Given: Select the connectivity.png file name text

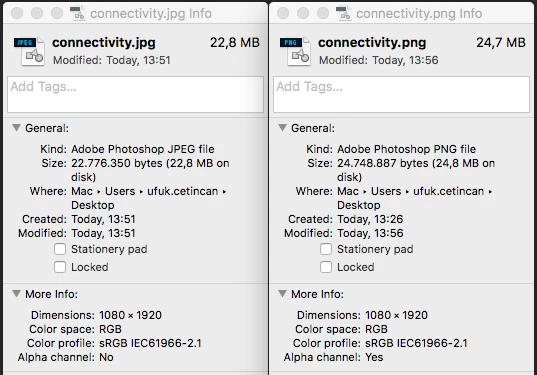Looking at the screenshot, I should (372, 43).
